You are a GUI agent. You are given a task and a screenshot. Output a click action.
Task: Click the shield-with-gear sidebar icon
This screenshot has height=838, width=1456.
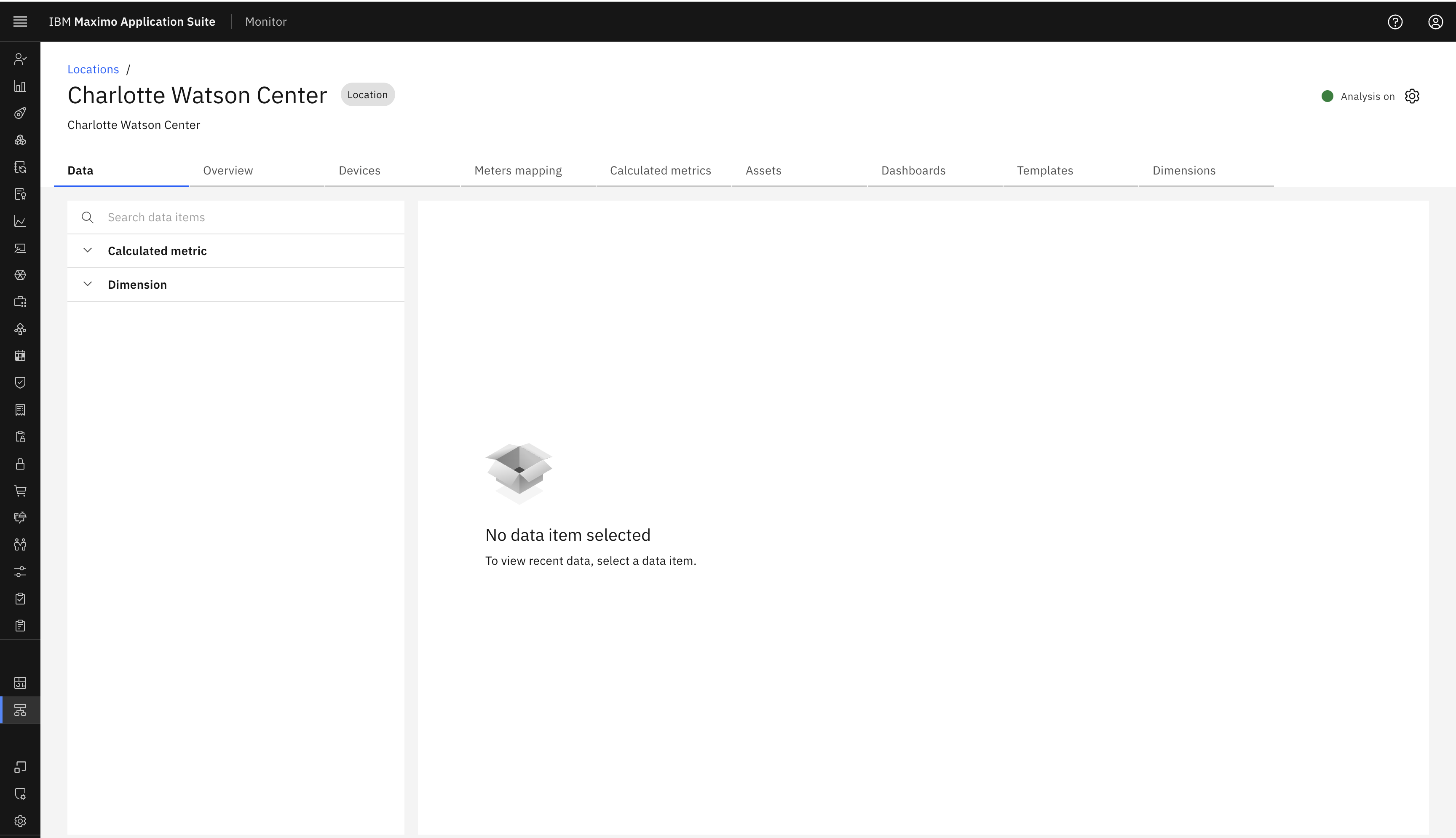20,794
